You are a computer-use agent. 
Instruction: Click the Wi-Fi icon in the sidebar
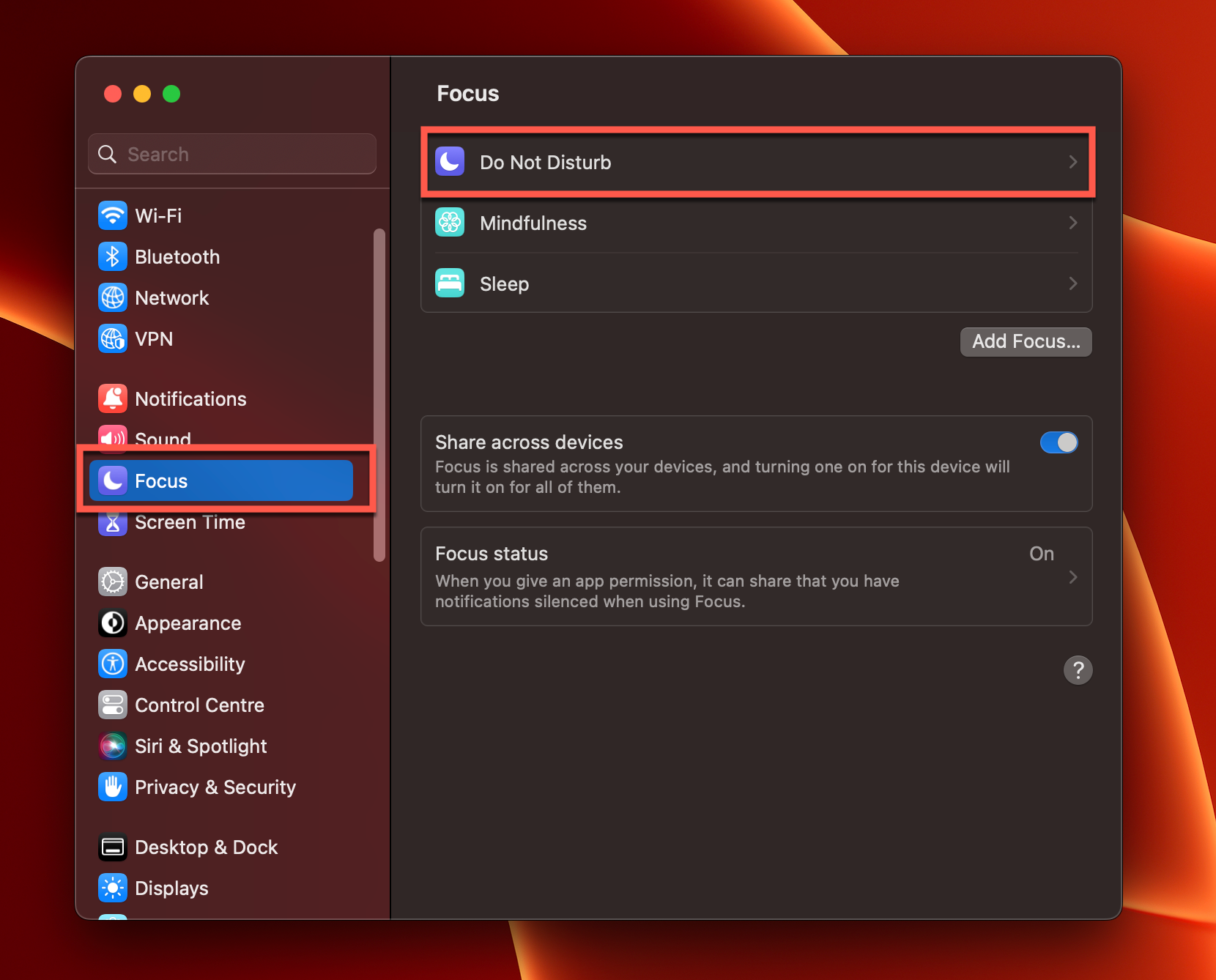(112, 215)
